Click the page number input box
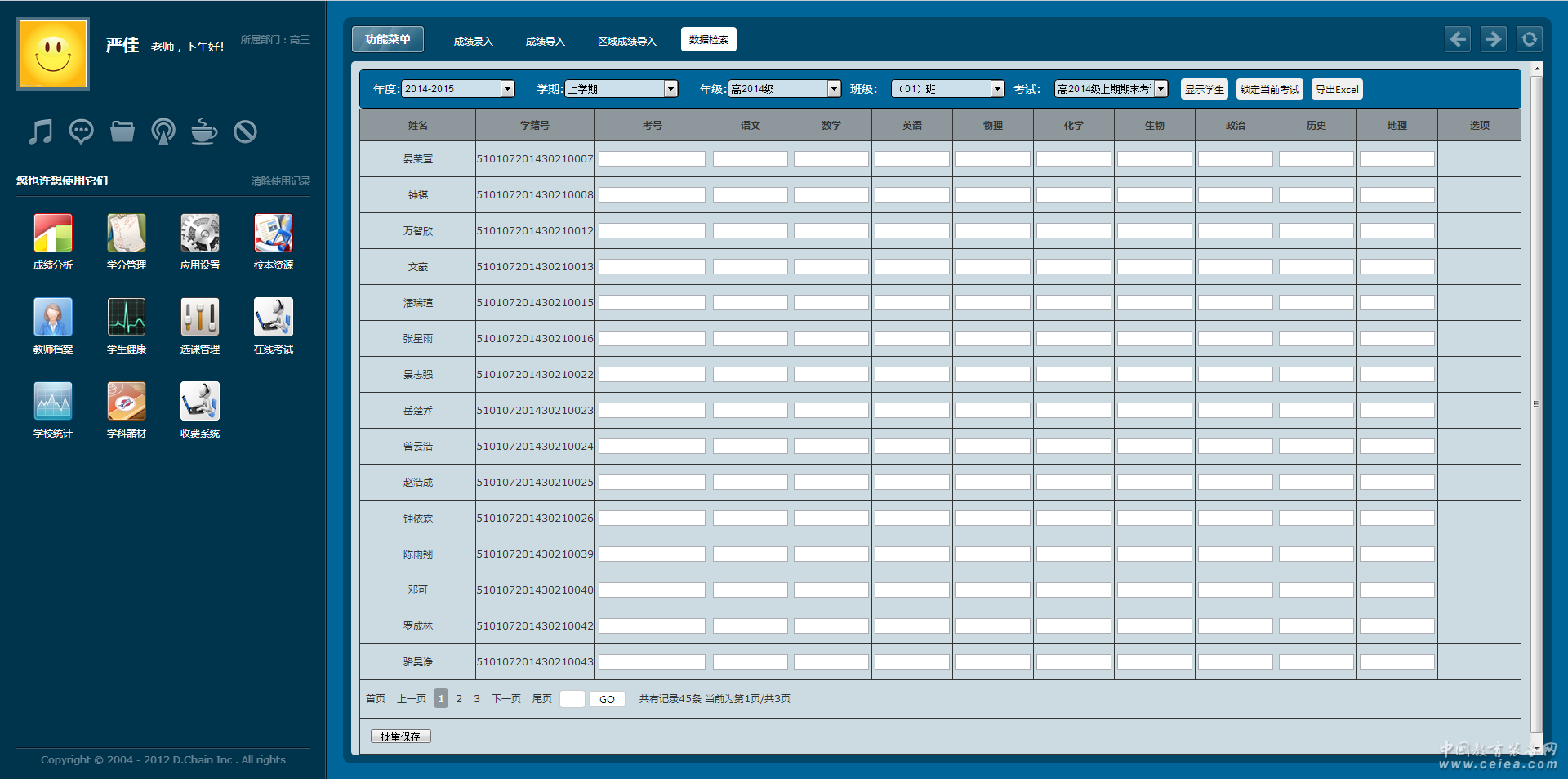 tap(572, 699)
